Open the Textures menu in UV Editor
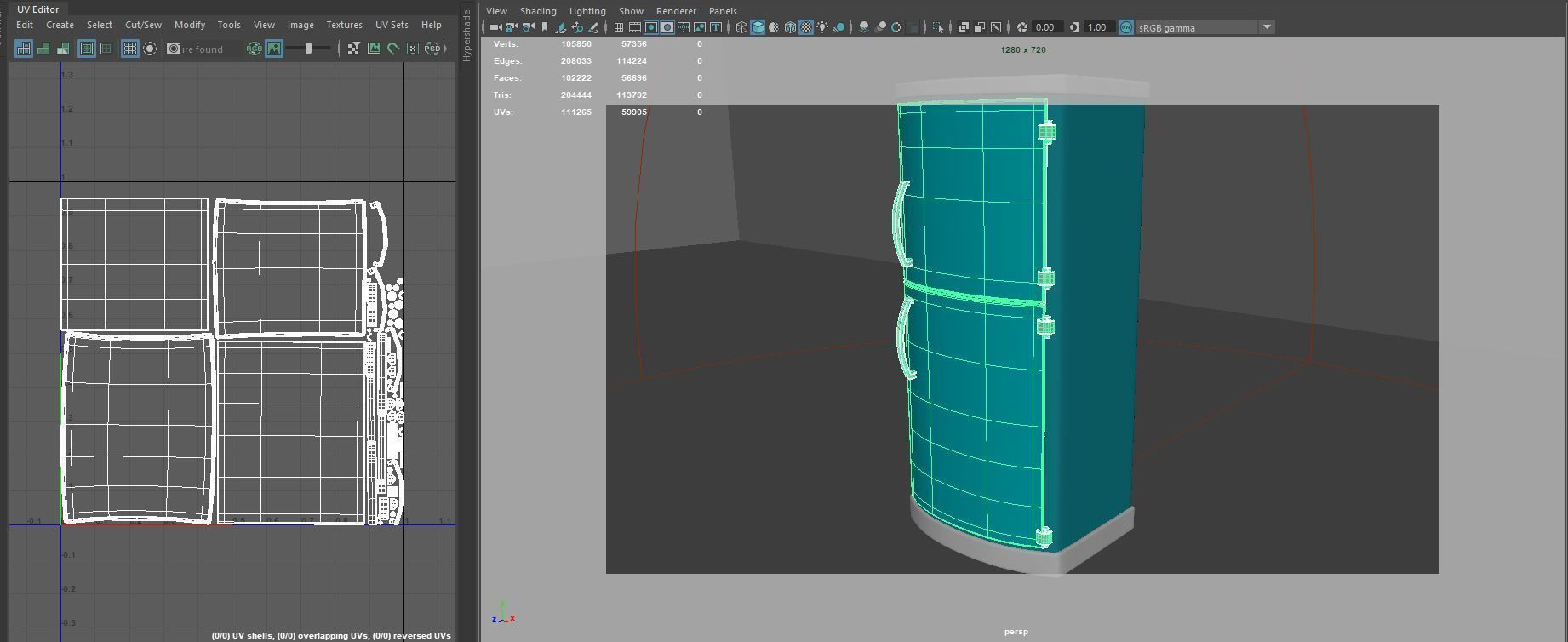Screen dimensions: 1568x642 [x=344, y=25]
